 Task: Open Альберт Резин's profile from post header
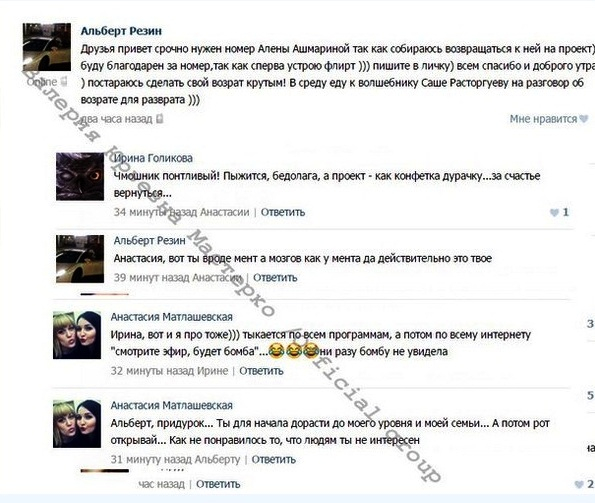click(121, 31)
